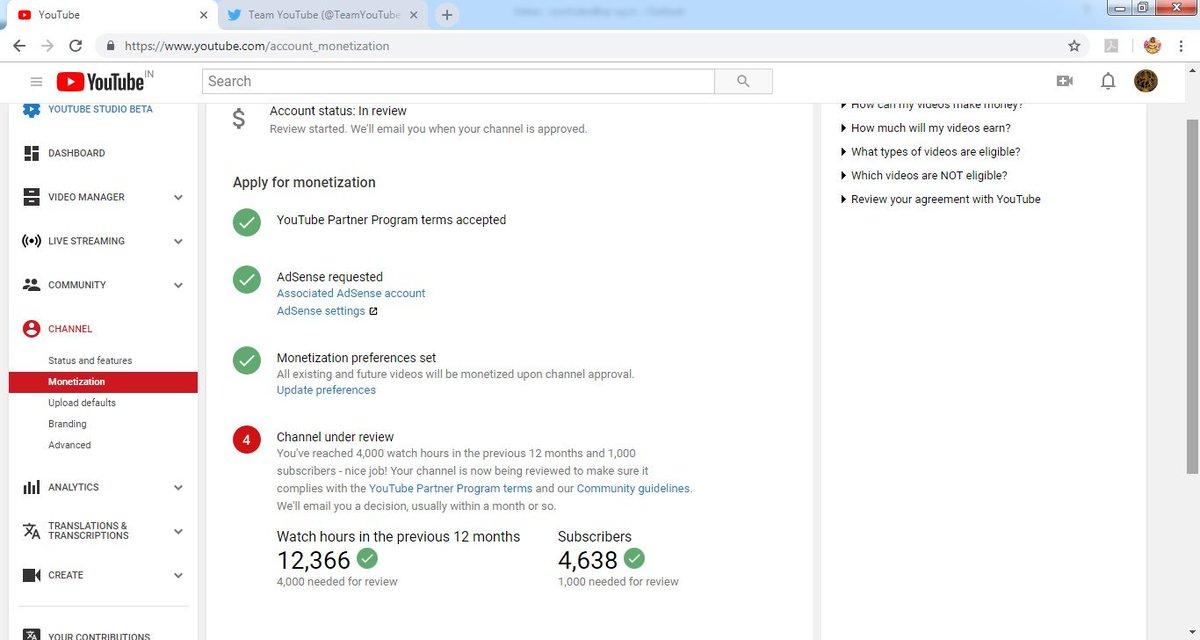Open YouTube Partner Program terms link
The height and width of the screenshot is (640, 1200).
coord(451,488)
